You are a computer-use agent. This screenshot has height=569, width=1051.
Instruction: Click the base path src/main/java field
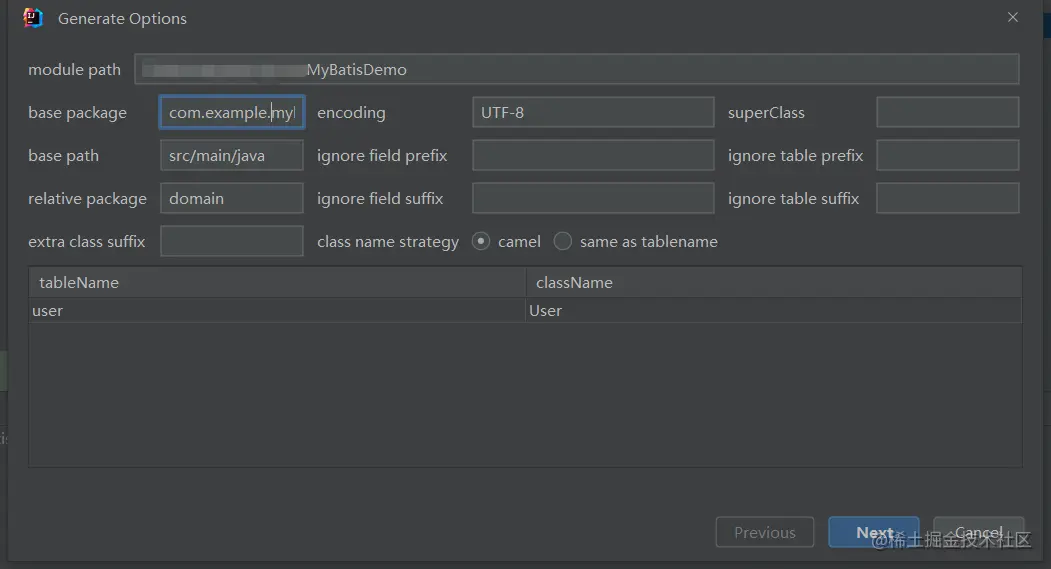[x=232, y=155]
